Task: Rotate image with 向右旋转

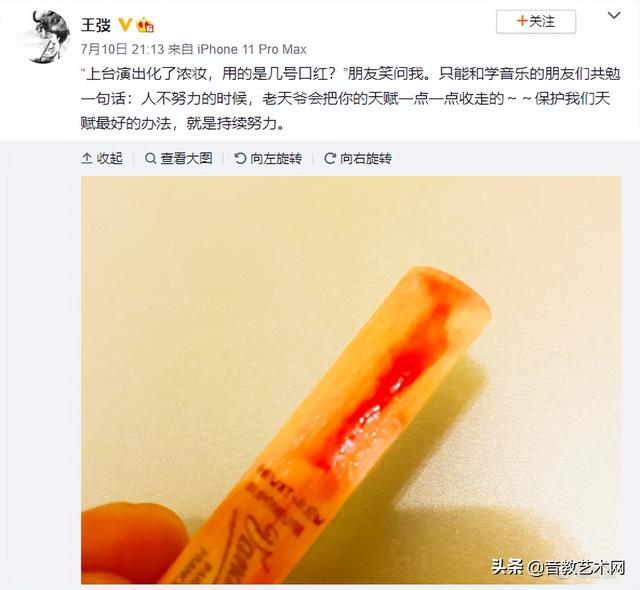Action: [358, 158]
